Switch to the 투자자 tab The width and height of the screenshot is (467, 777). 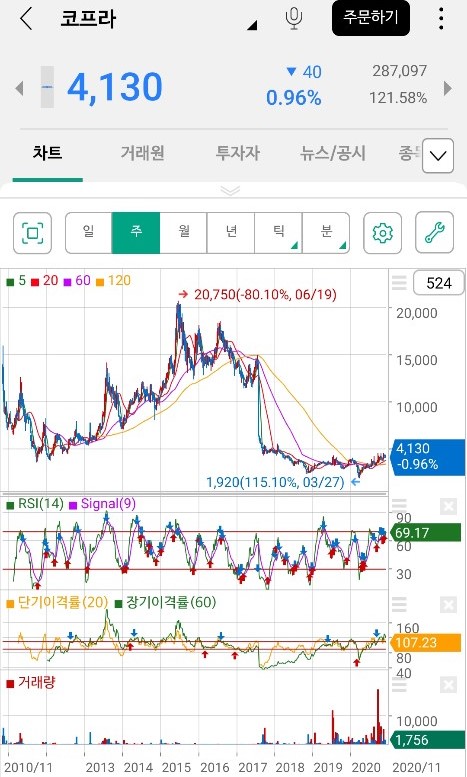pos(237,153)
